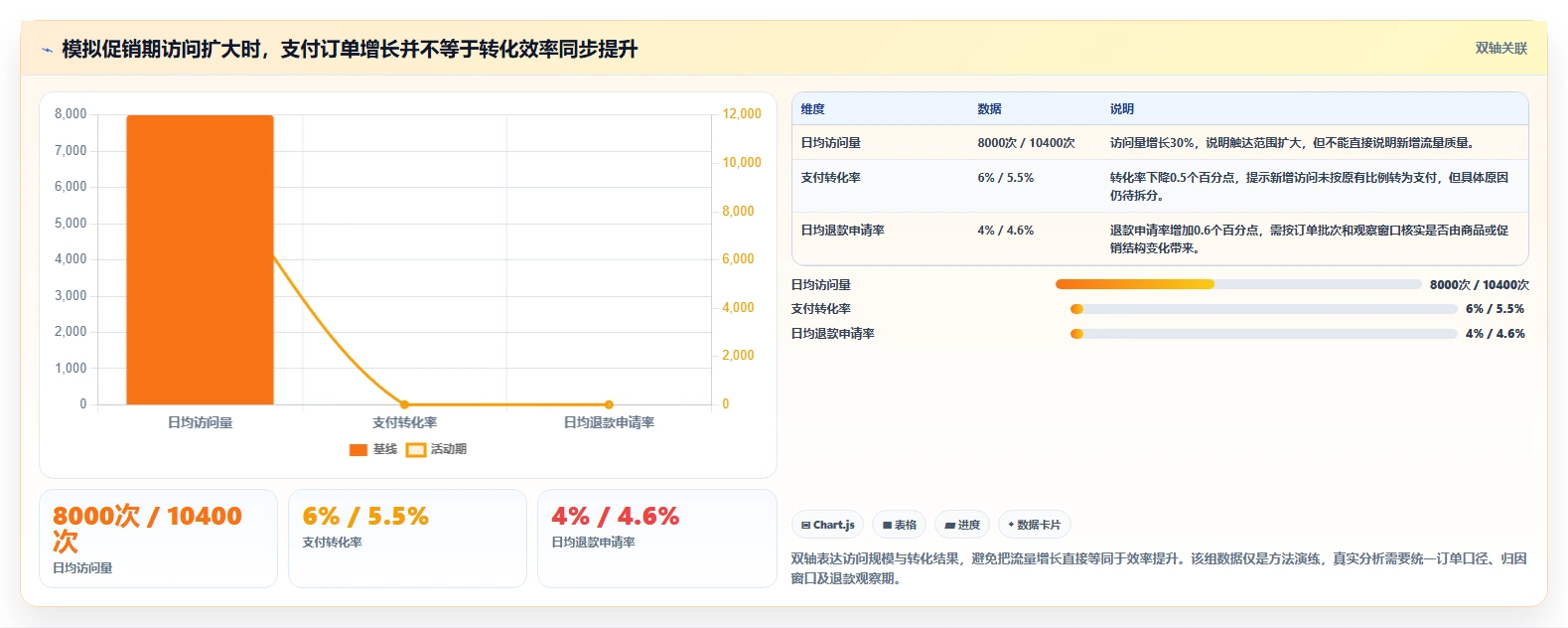Click table value 8000次 / 10400次
The width and height of the screenshot is (1568, 628).
point(1026,143)
